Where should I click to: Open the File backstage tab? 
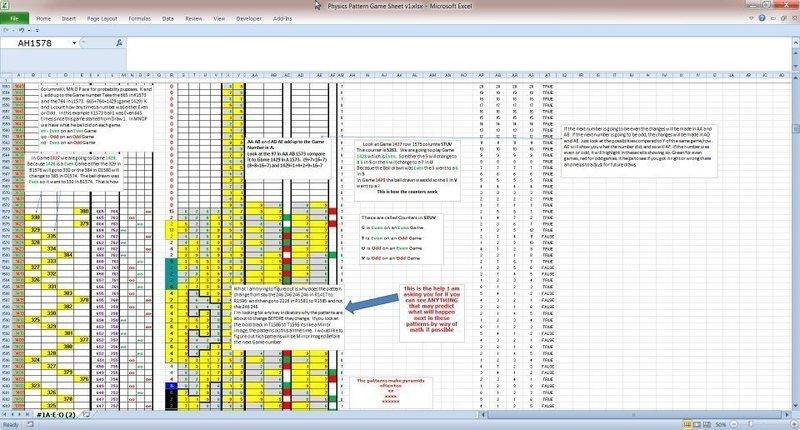(14, 18)
